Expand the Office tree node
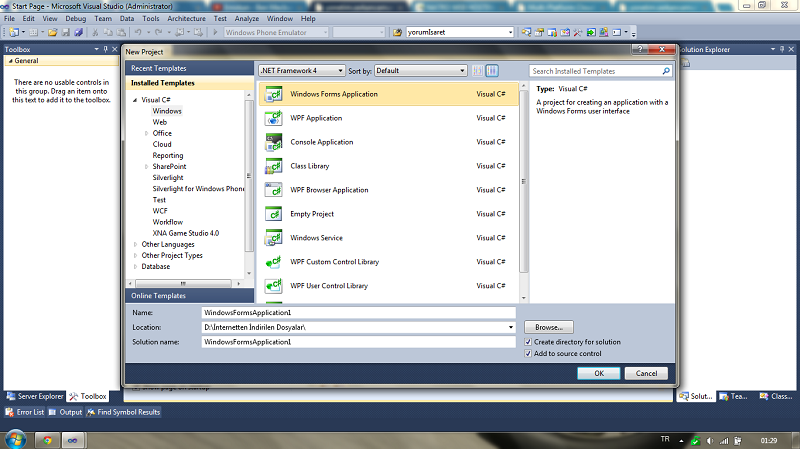The image size is (800, 449). (146, 133)
